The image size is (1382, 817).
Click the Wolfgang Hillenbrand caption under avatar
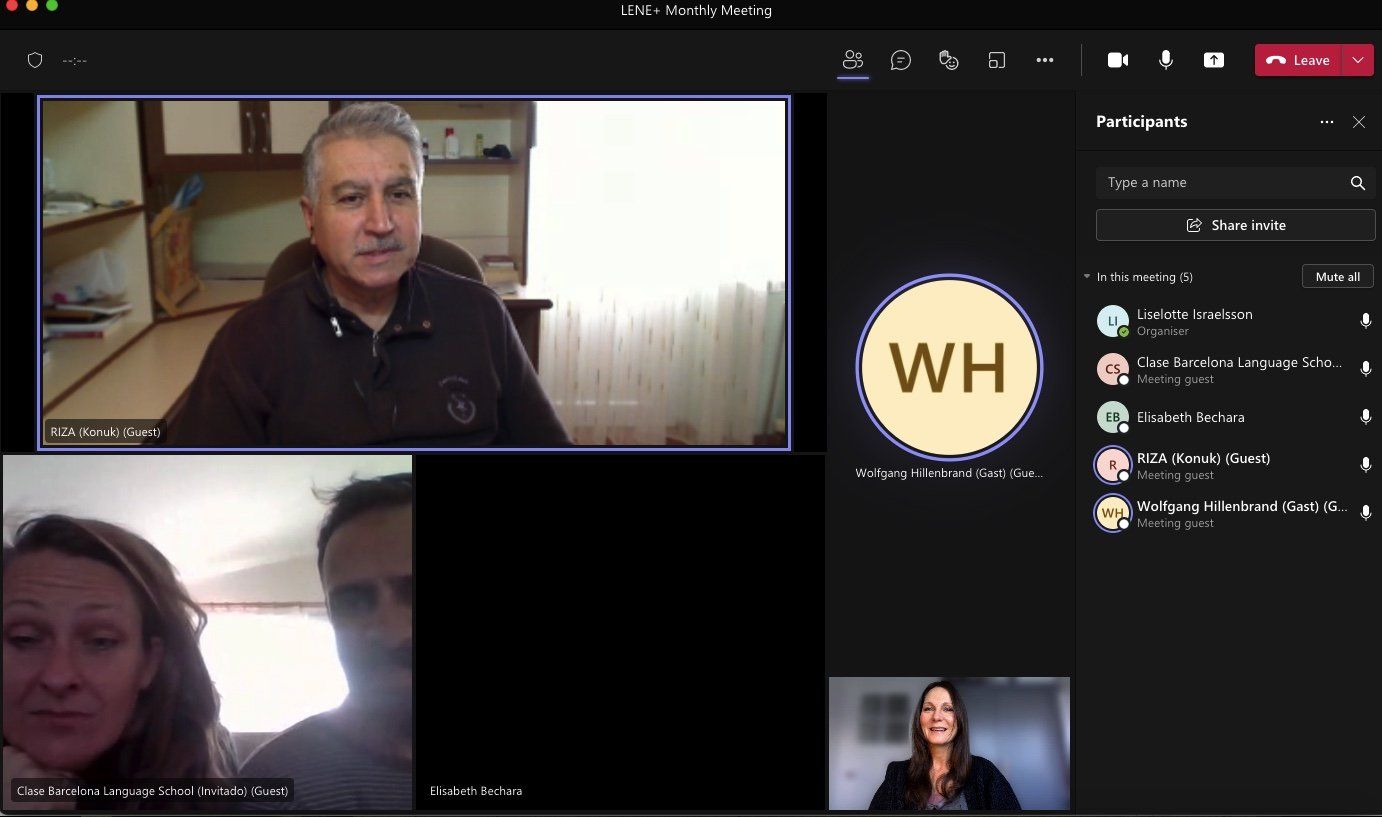[x=949, y=473]
